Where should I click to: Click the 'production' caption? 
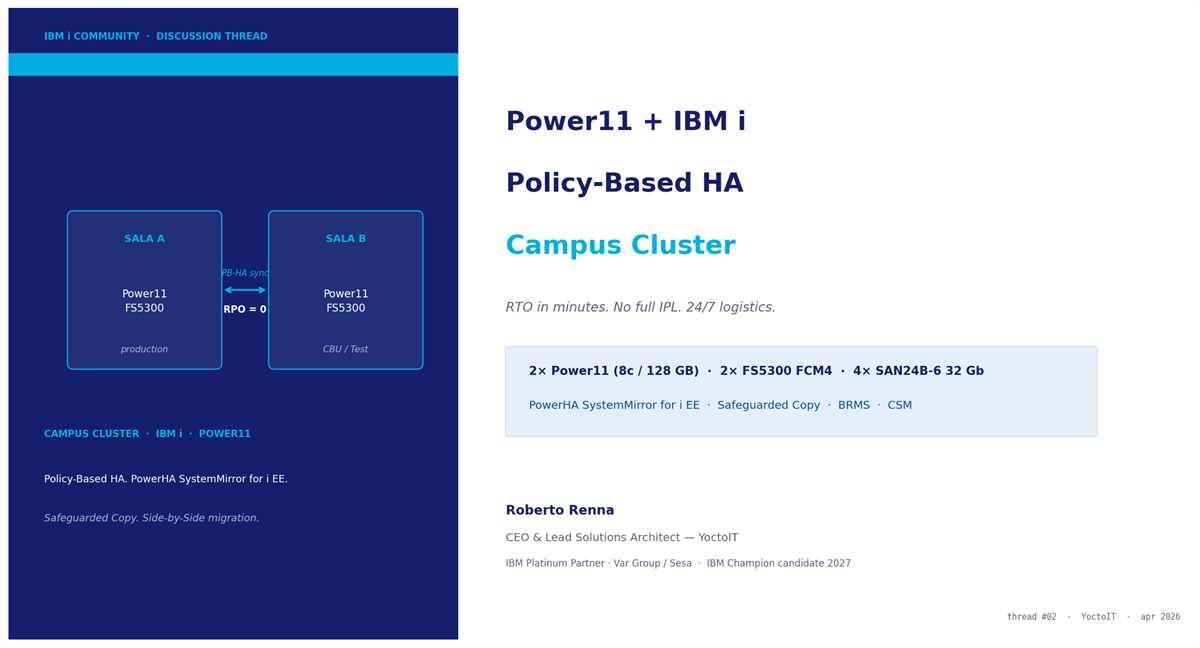point(144,350)
